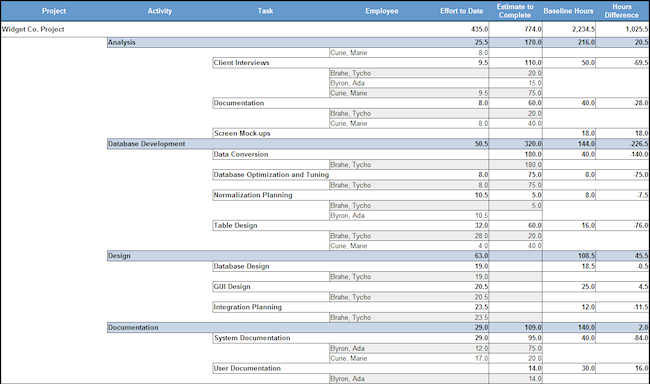Click the Table Design effort value 32.0

481,226
